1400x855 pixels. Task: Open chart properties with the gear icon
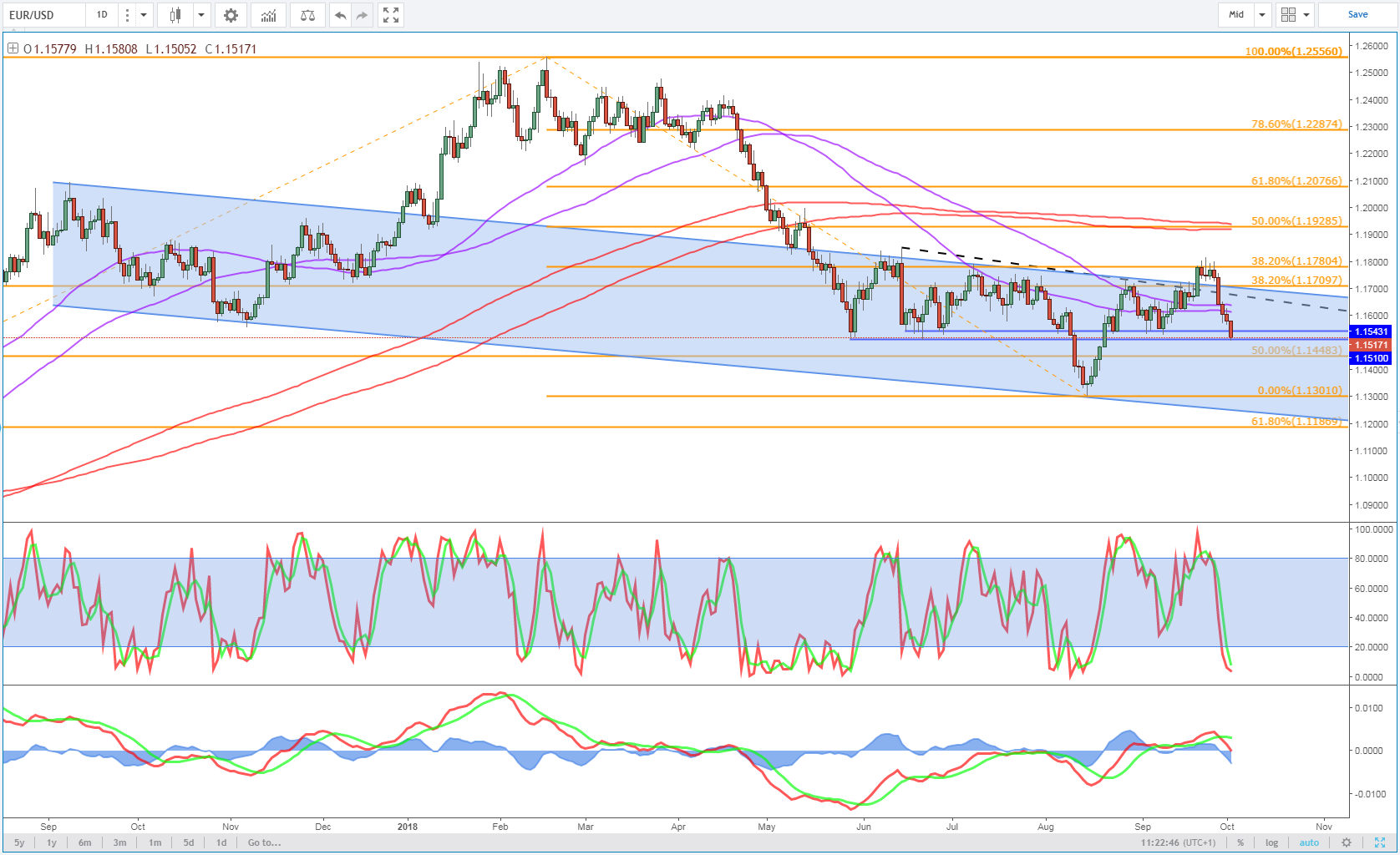point(231,15)
